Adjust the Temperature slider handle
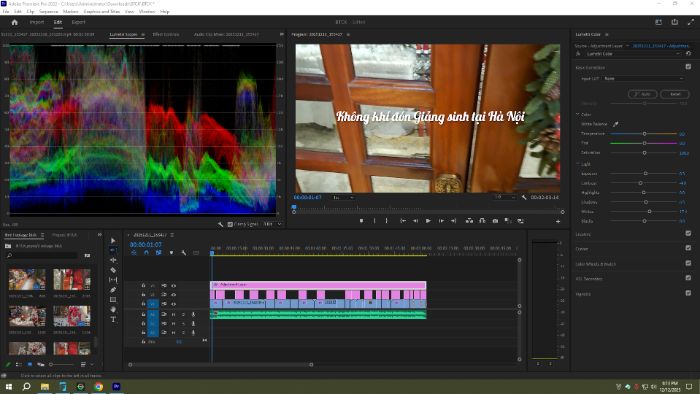 [644, 134]
